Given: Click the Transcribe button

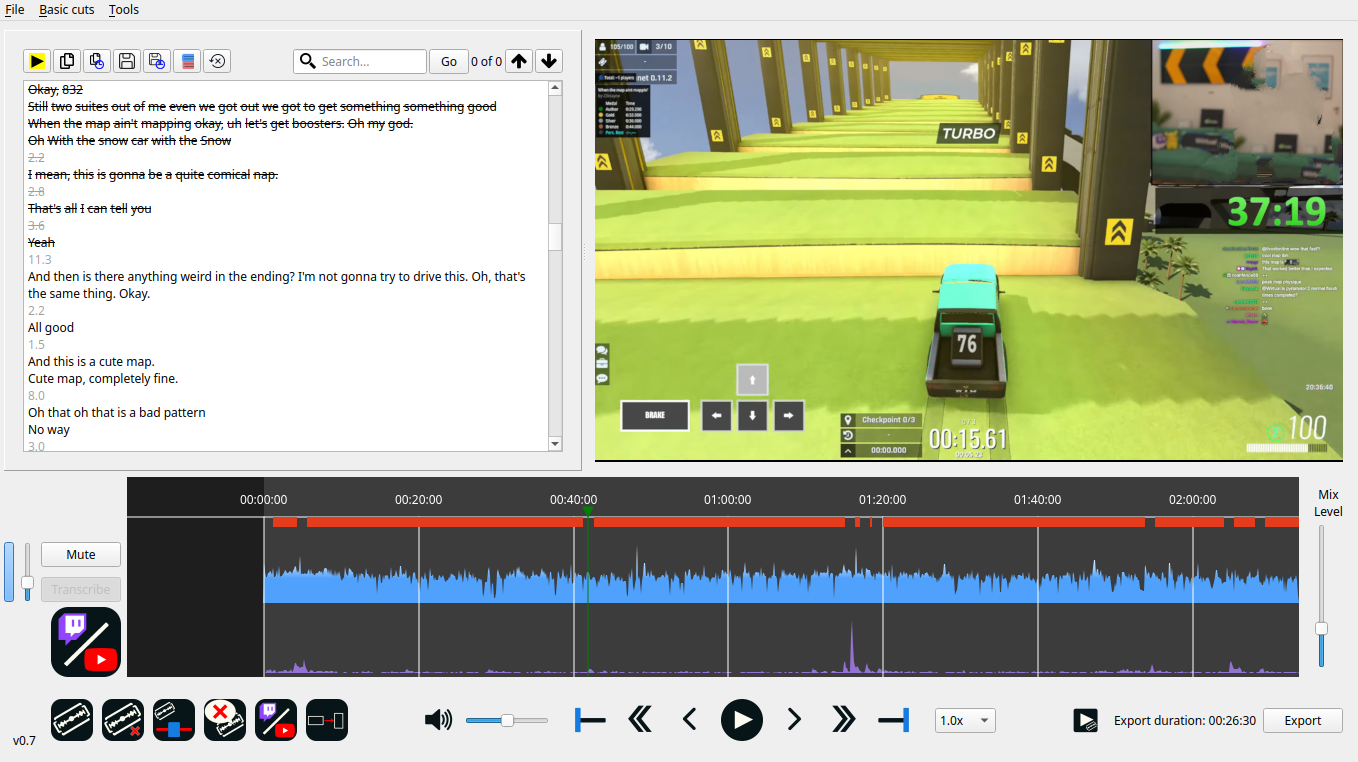Looking at the screenshot, I should 81,589.
